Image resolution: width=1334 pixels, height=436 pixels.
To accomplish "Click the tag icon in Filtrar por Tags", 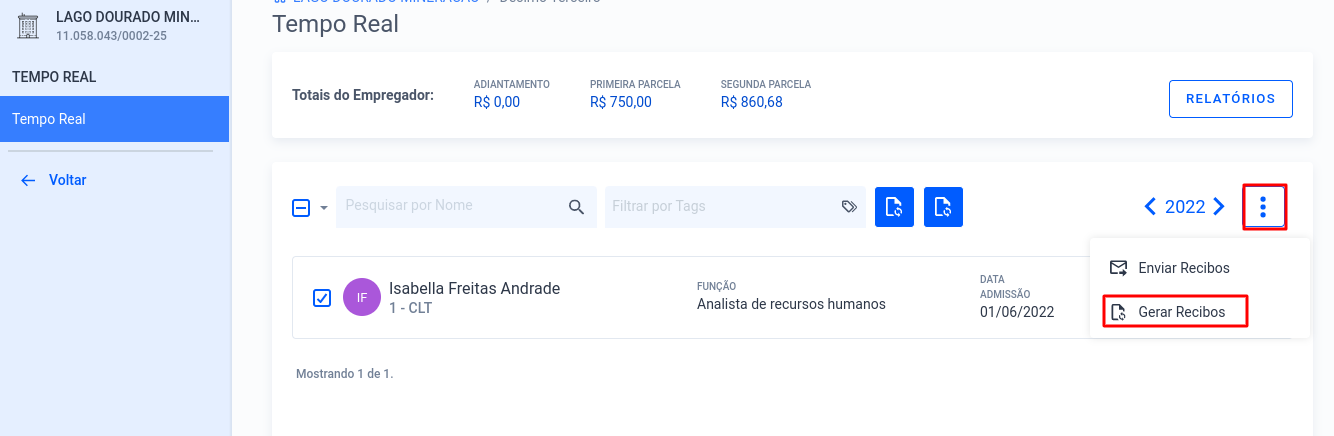I will click(x=849, y=207).
